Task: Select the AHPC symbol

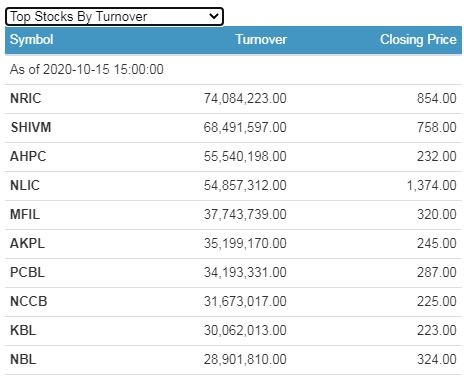Action: coord(28,156)
